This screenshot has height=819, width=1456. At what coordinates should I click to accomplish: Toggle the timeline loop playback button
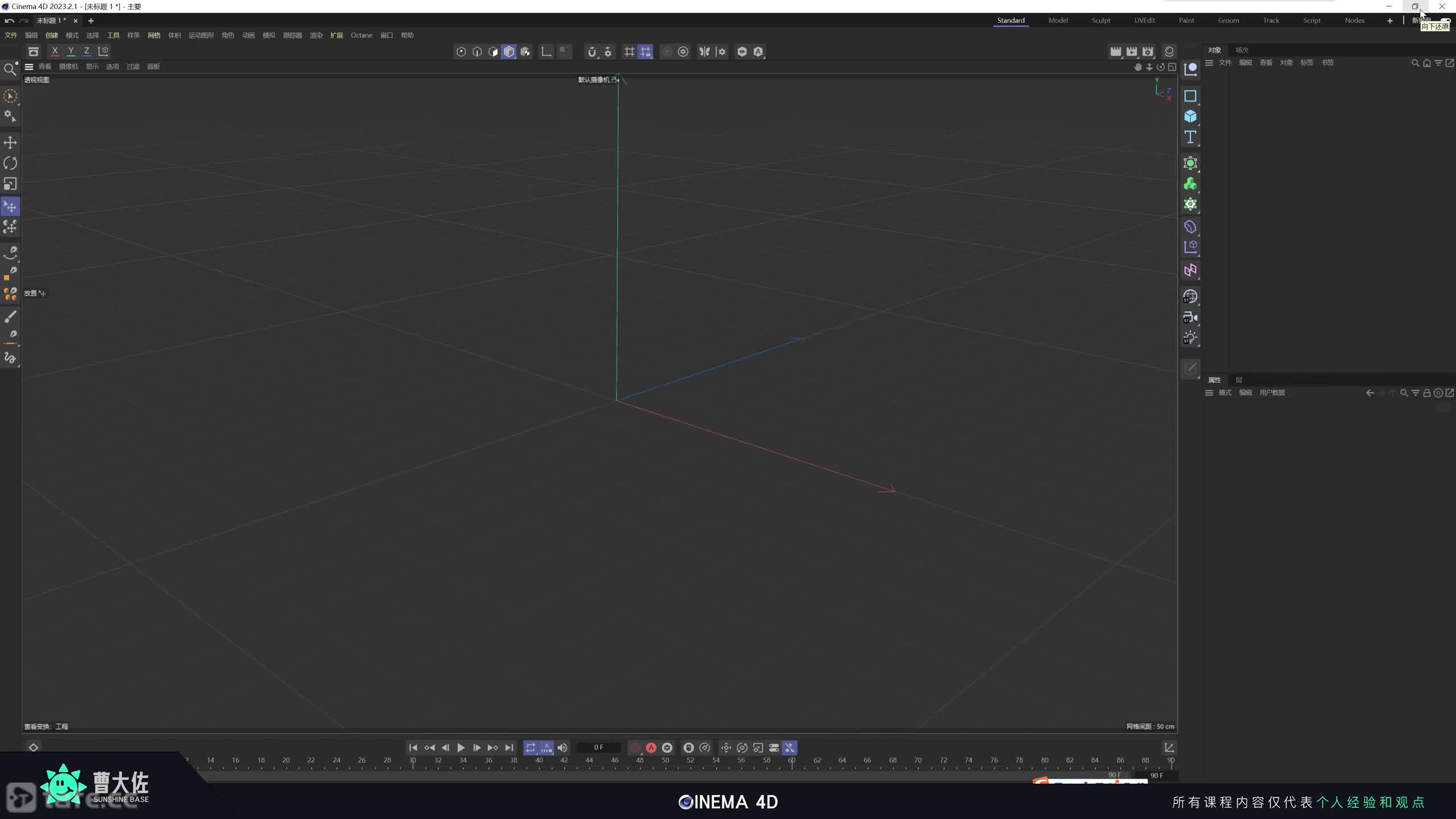point(530,748)
